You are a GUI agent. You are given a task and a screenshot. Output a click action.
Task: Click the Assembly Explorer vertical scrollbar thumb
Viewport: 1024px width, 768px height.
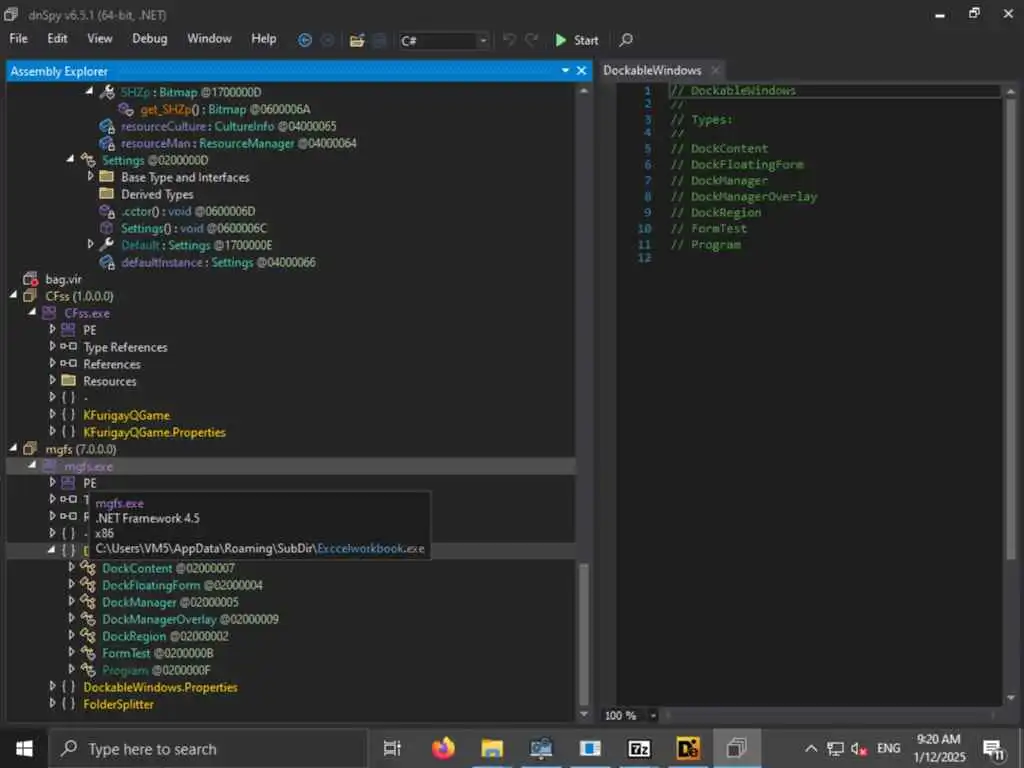[584, 633]
